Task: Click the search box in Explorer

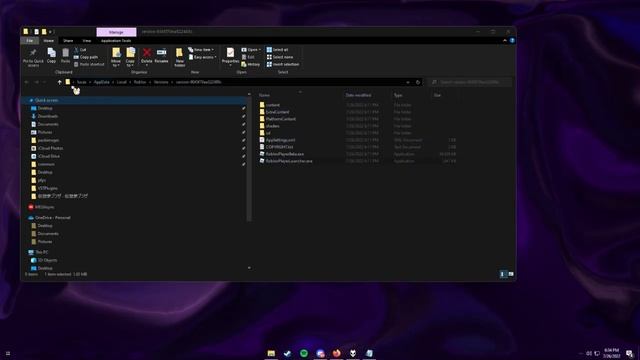Action: [470, 82]
